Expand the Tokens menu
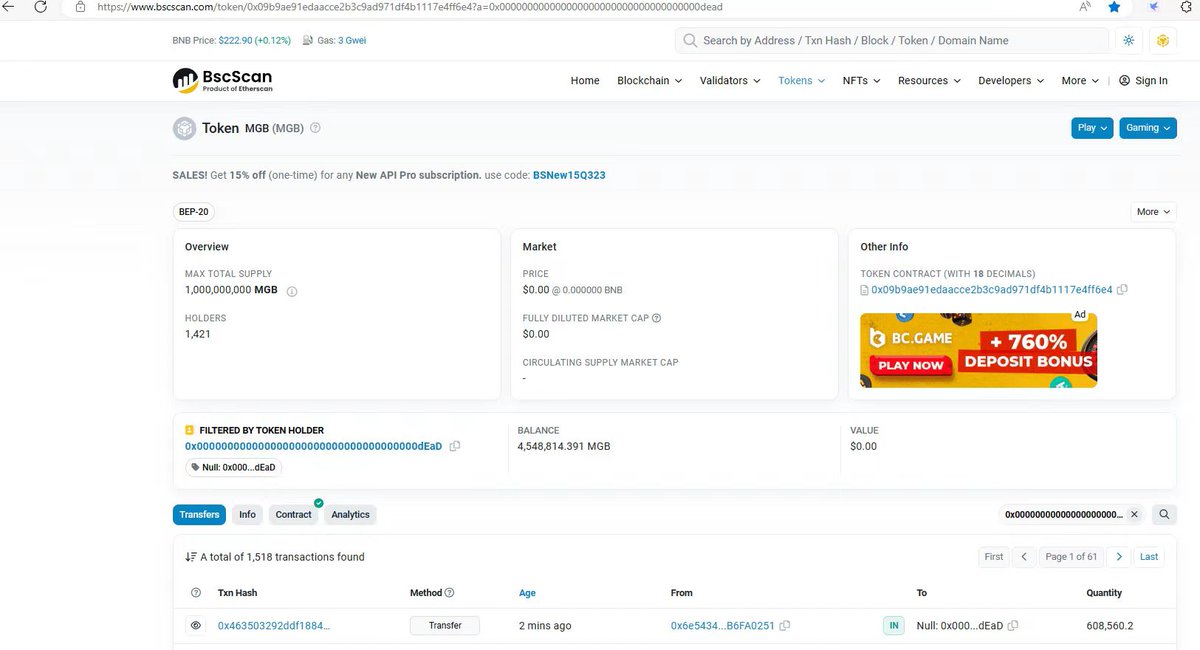Screen dimensions: 1200x650 pos(802,81)
